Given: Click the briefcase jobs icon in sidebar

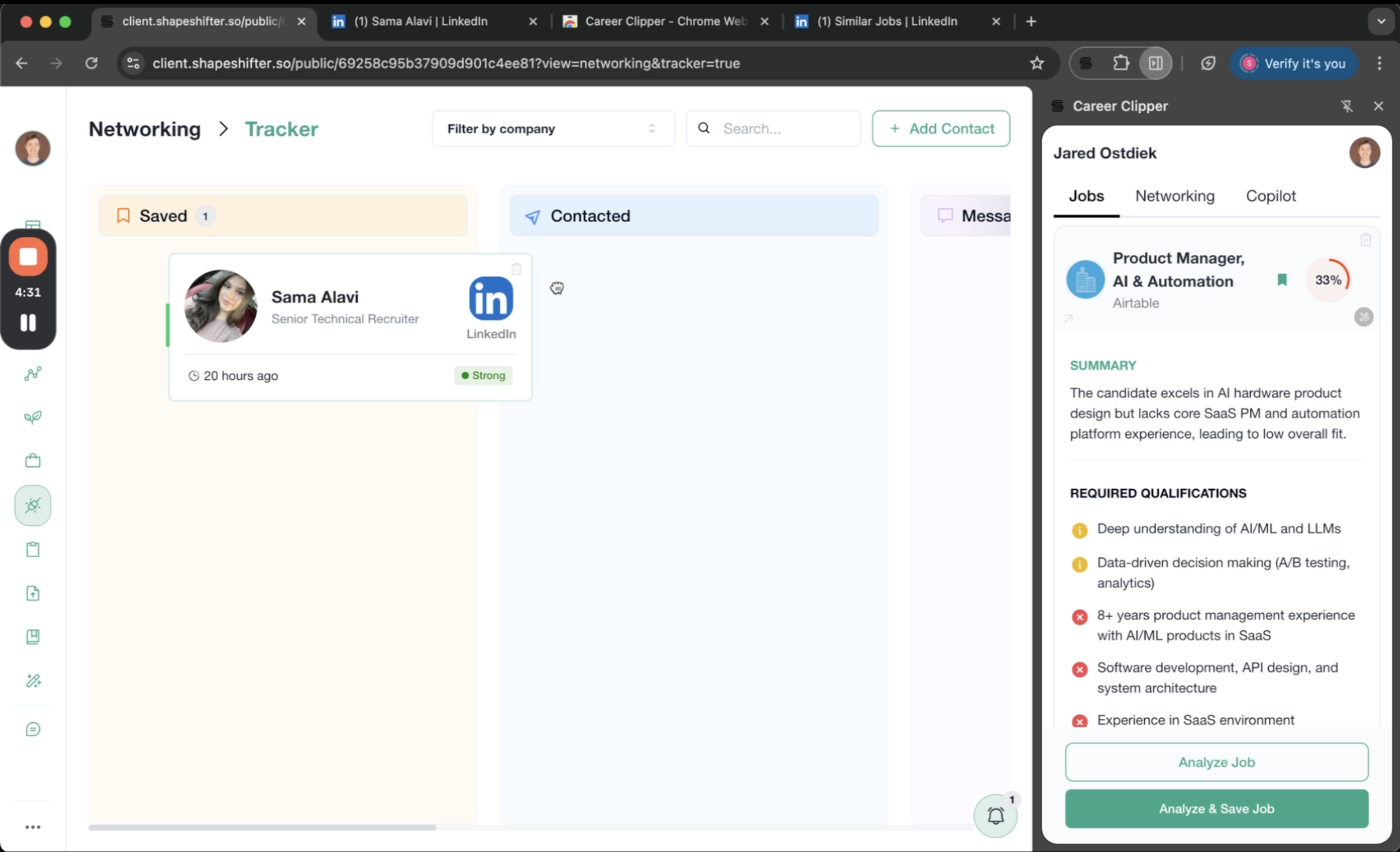Looking at the screenshot, I should tap(33, 461).
